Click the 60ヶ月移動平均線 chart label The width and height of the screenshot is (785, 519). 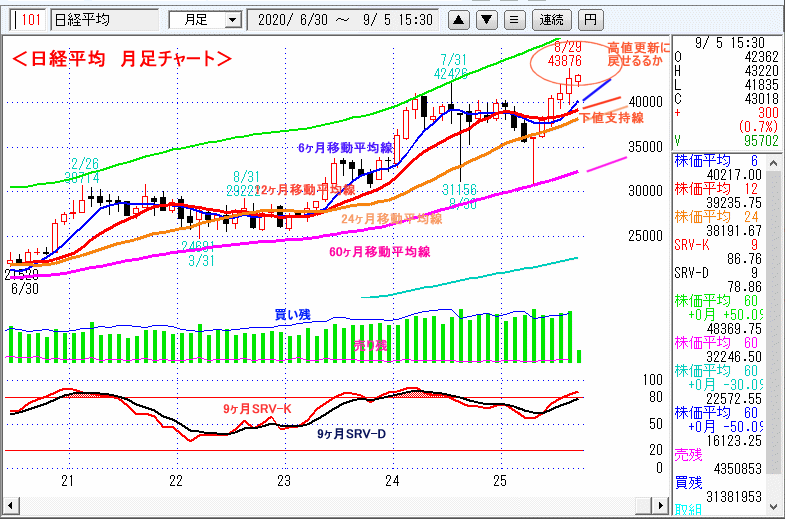coord(379,252)
